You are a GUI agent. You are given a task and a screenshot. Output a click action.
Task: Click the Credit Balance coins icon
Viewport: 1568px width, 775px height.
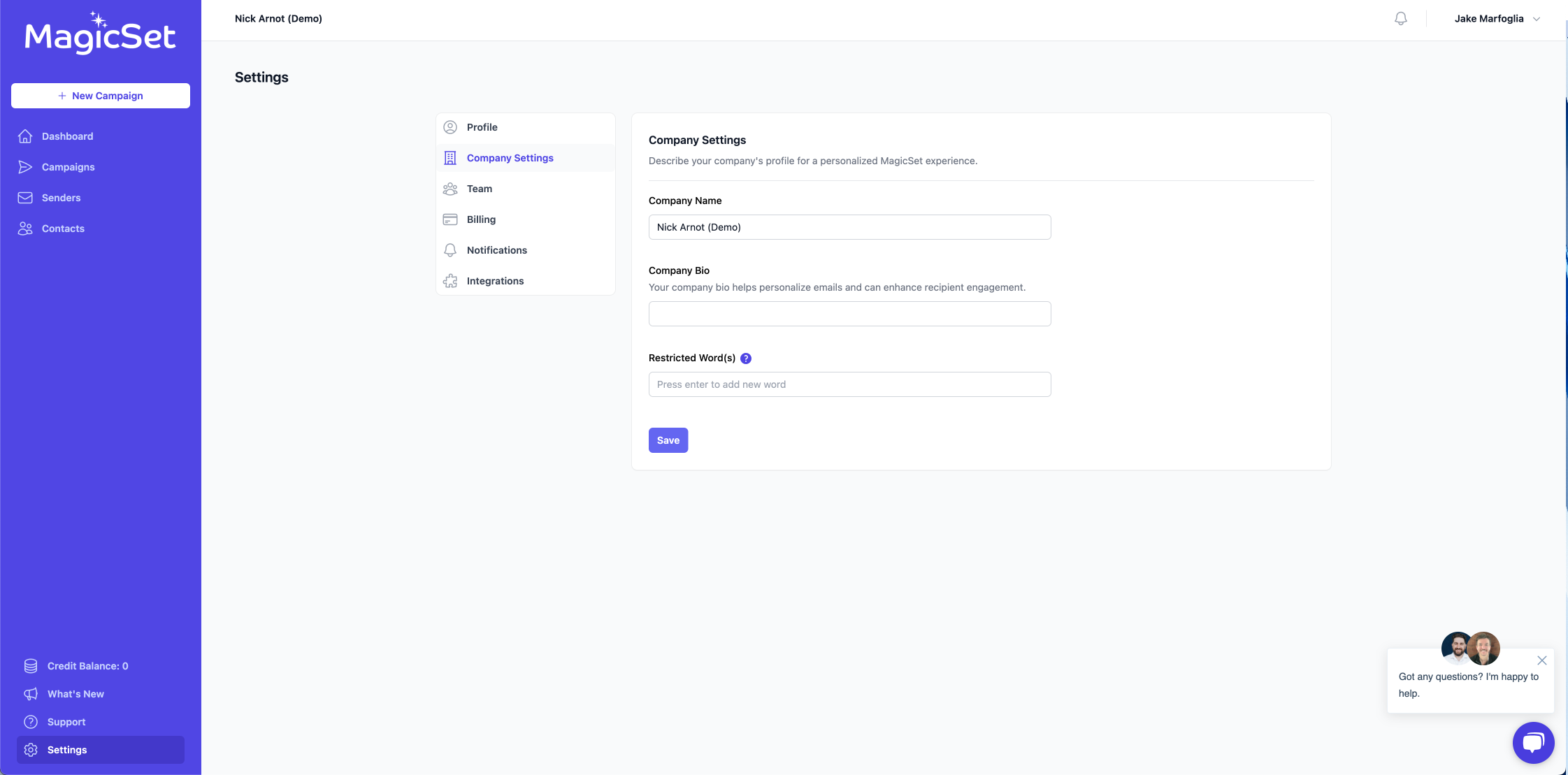(x=31, y=666)
